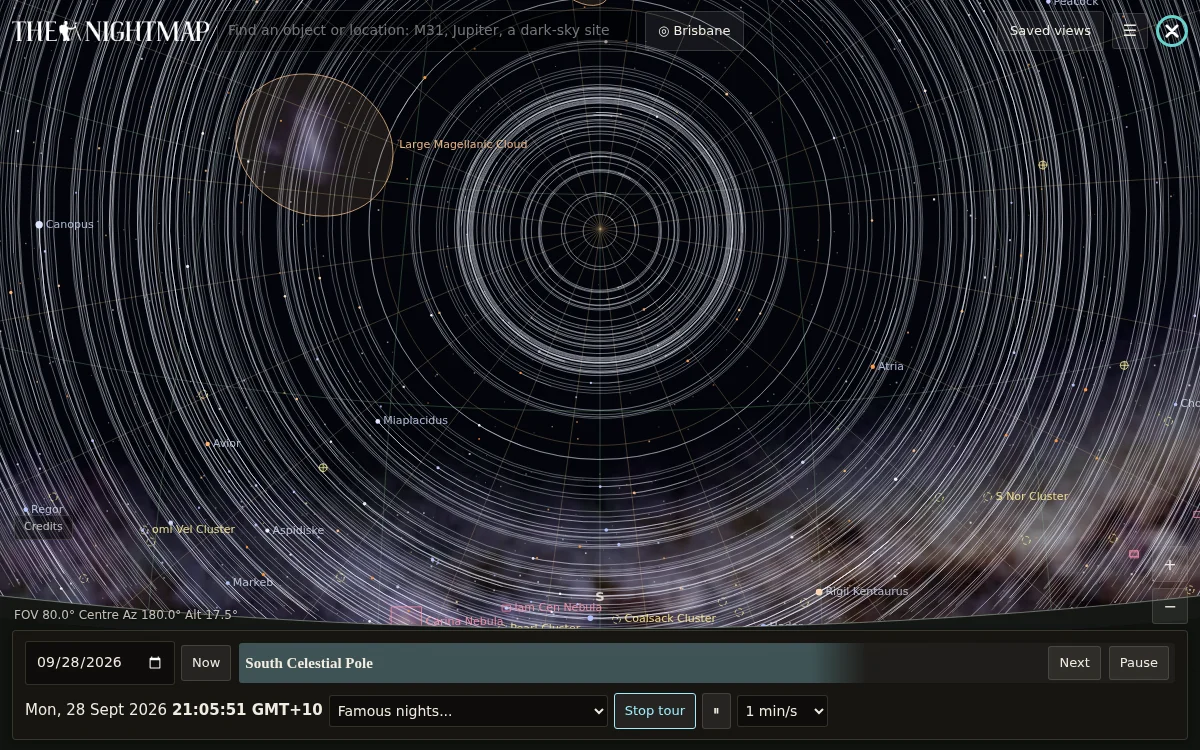This screenshot has height=750, width=1200.
Task: Select the Rigil Kentaurus star marker
Action: click(x=819, y=592)
